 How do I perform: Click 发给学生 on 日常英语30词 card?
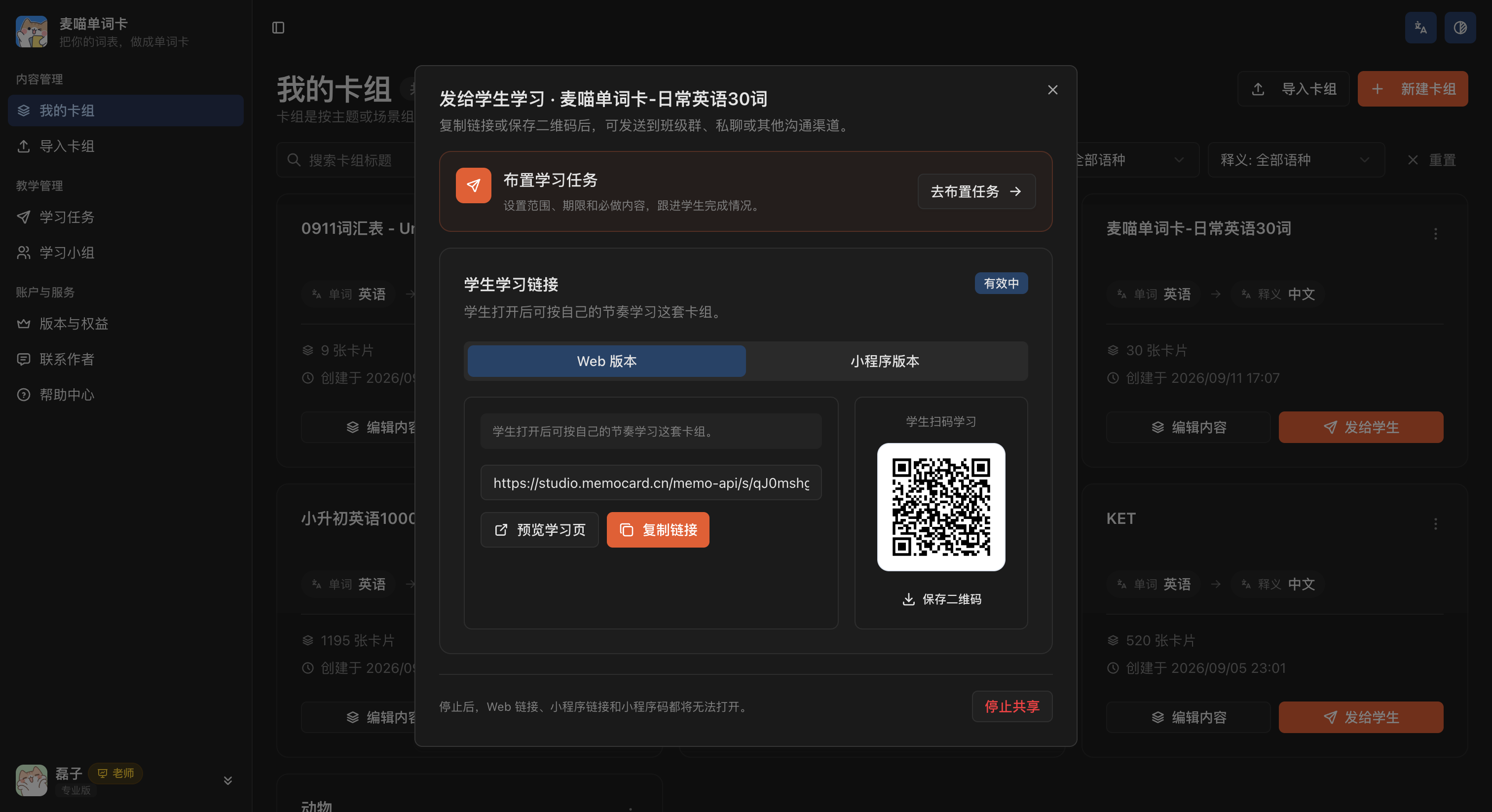pos(1361,427)
